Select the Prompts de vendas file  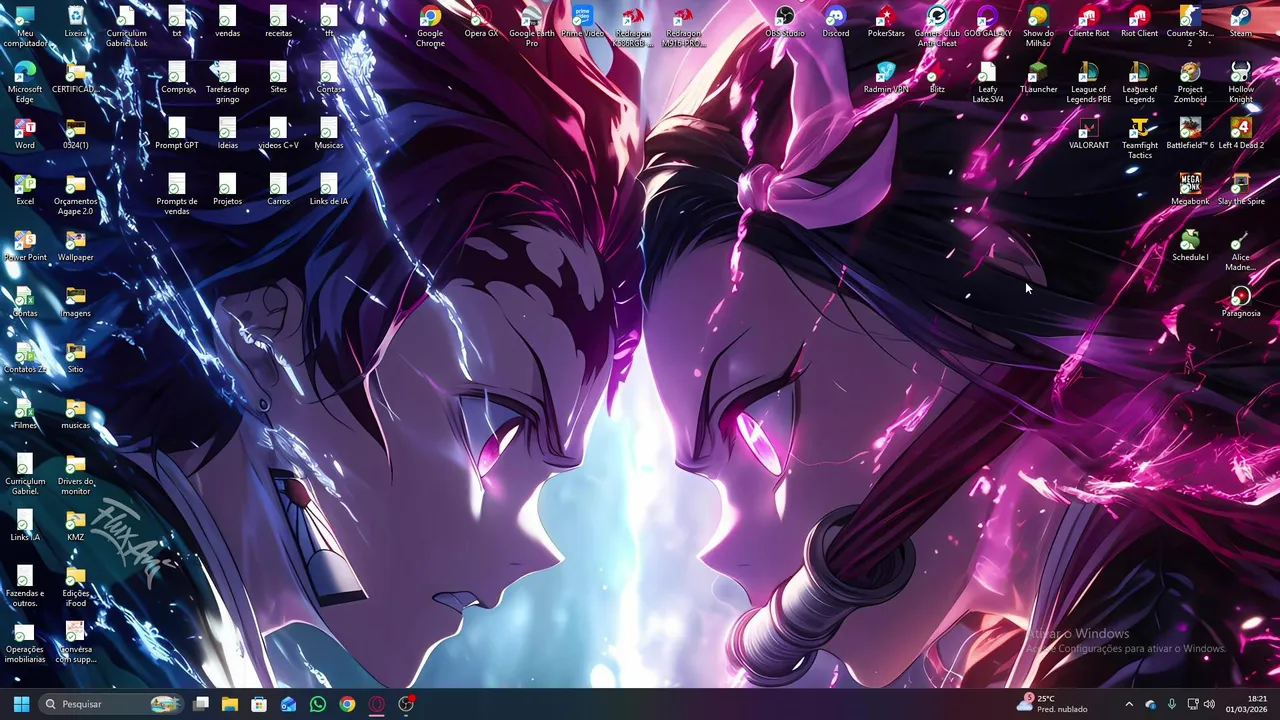coord(177,195)
